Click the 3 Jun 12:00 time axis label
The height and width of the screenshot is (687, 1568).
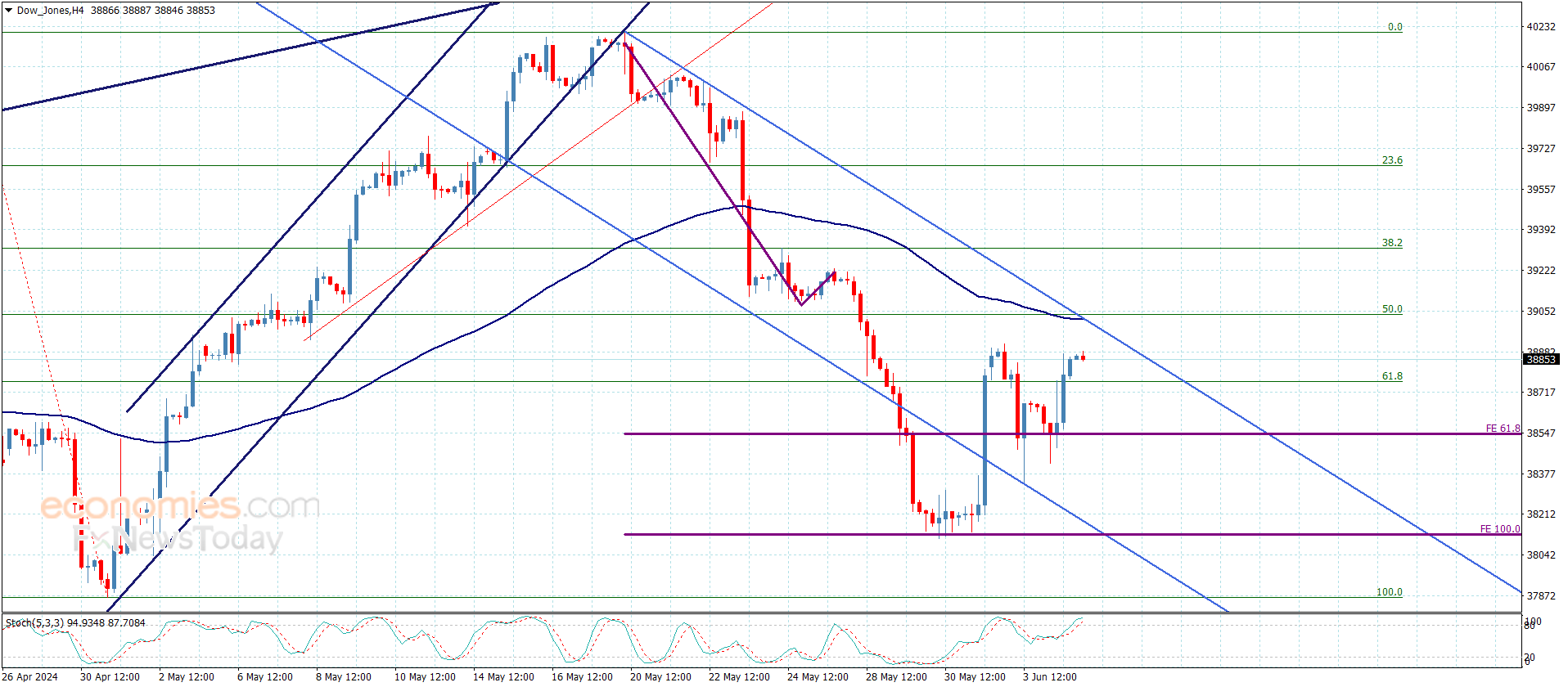1050,676
